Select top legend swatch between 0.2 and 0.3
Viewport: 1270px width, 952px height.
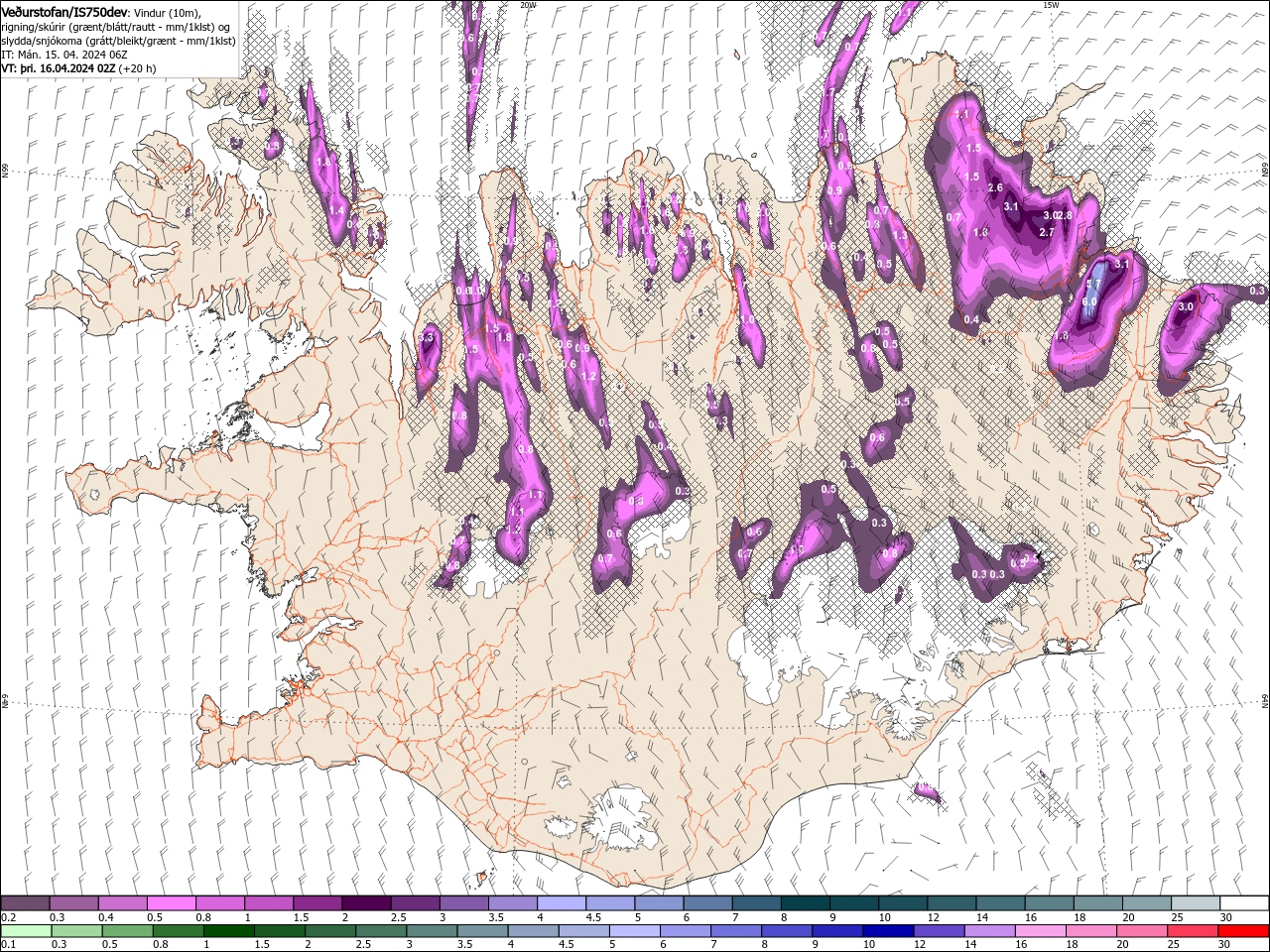25,903
